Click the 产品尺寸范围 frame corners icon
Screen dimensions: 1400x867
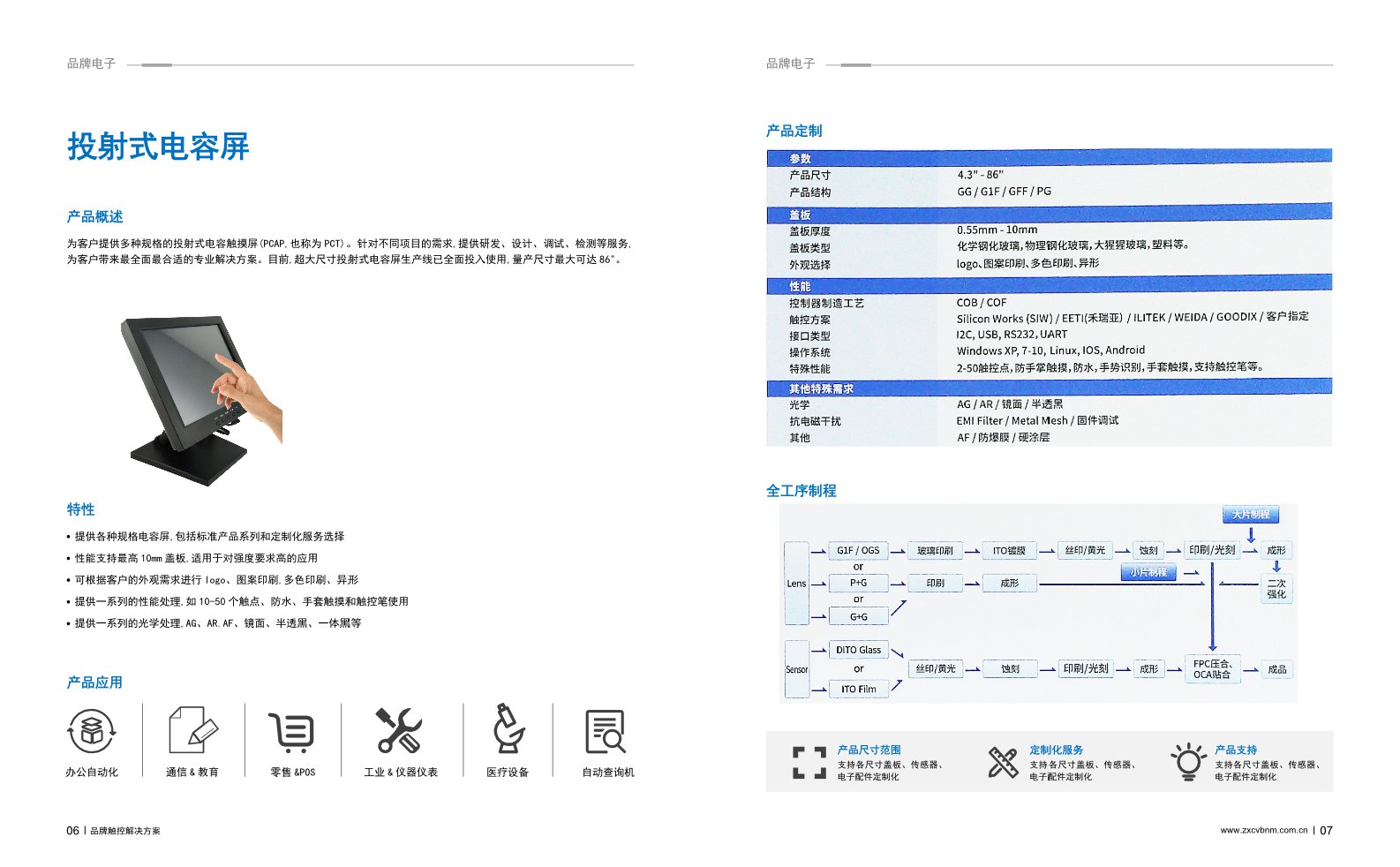pos(809,762)
